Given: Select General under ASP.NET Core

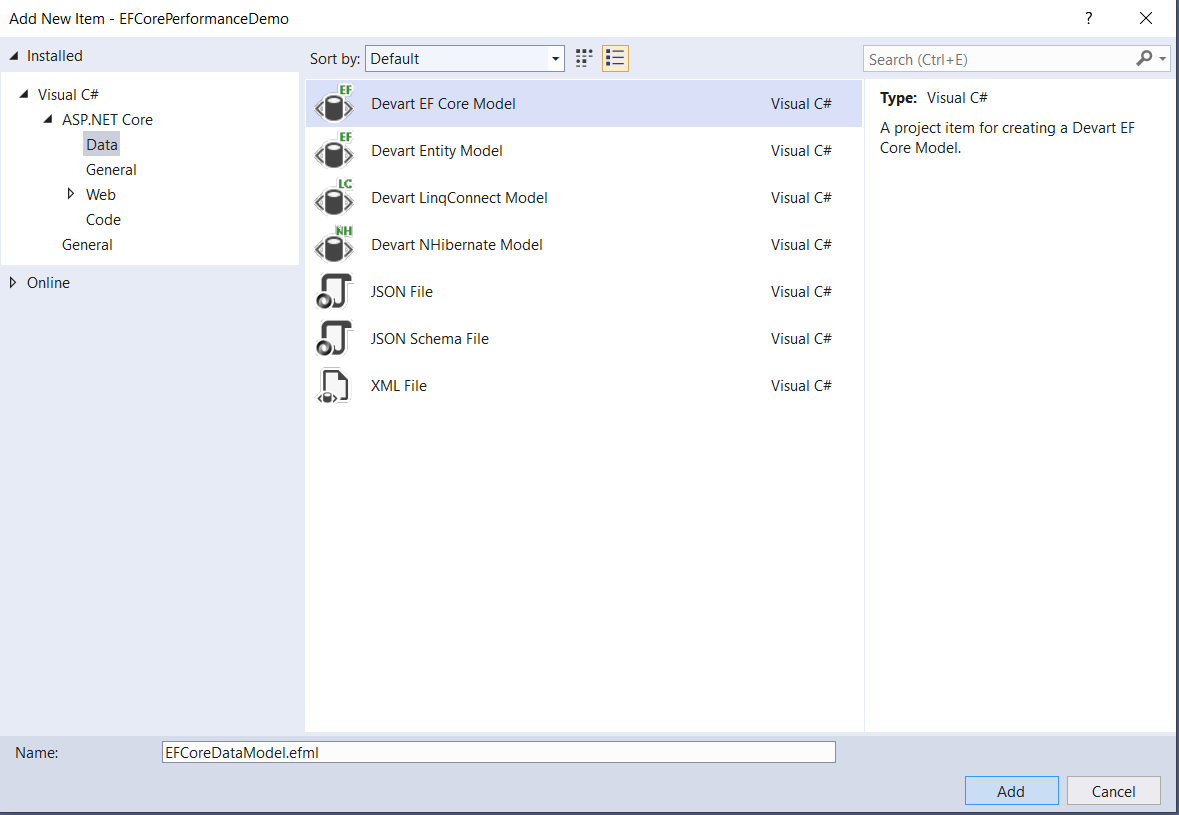Looking at the screenshot, I should coord(111,170).
